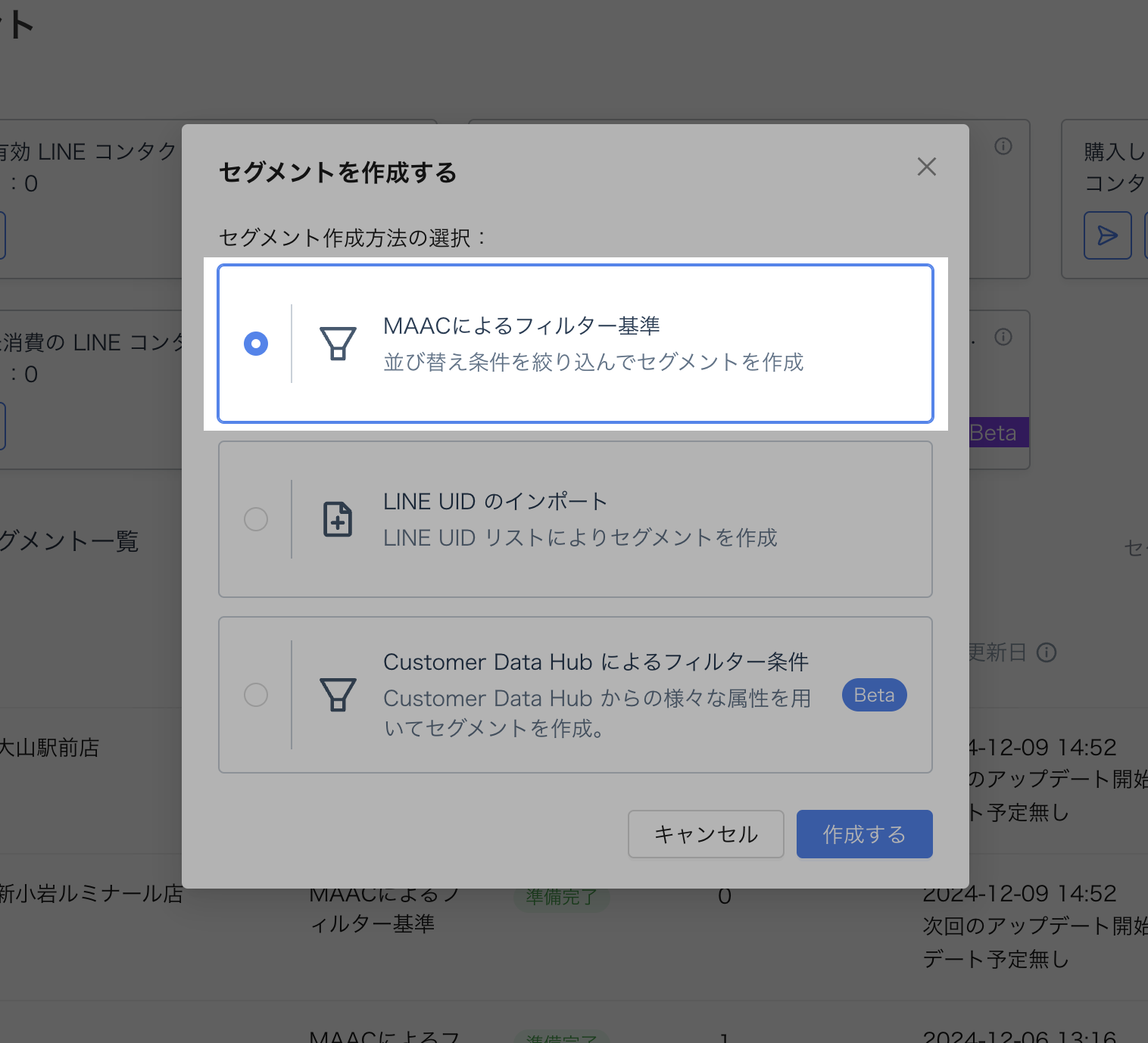Click the send icon in the 購入 card
Viewport: 1148px width, 1043px height.
click(x=1108, y=235)
